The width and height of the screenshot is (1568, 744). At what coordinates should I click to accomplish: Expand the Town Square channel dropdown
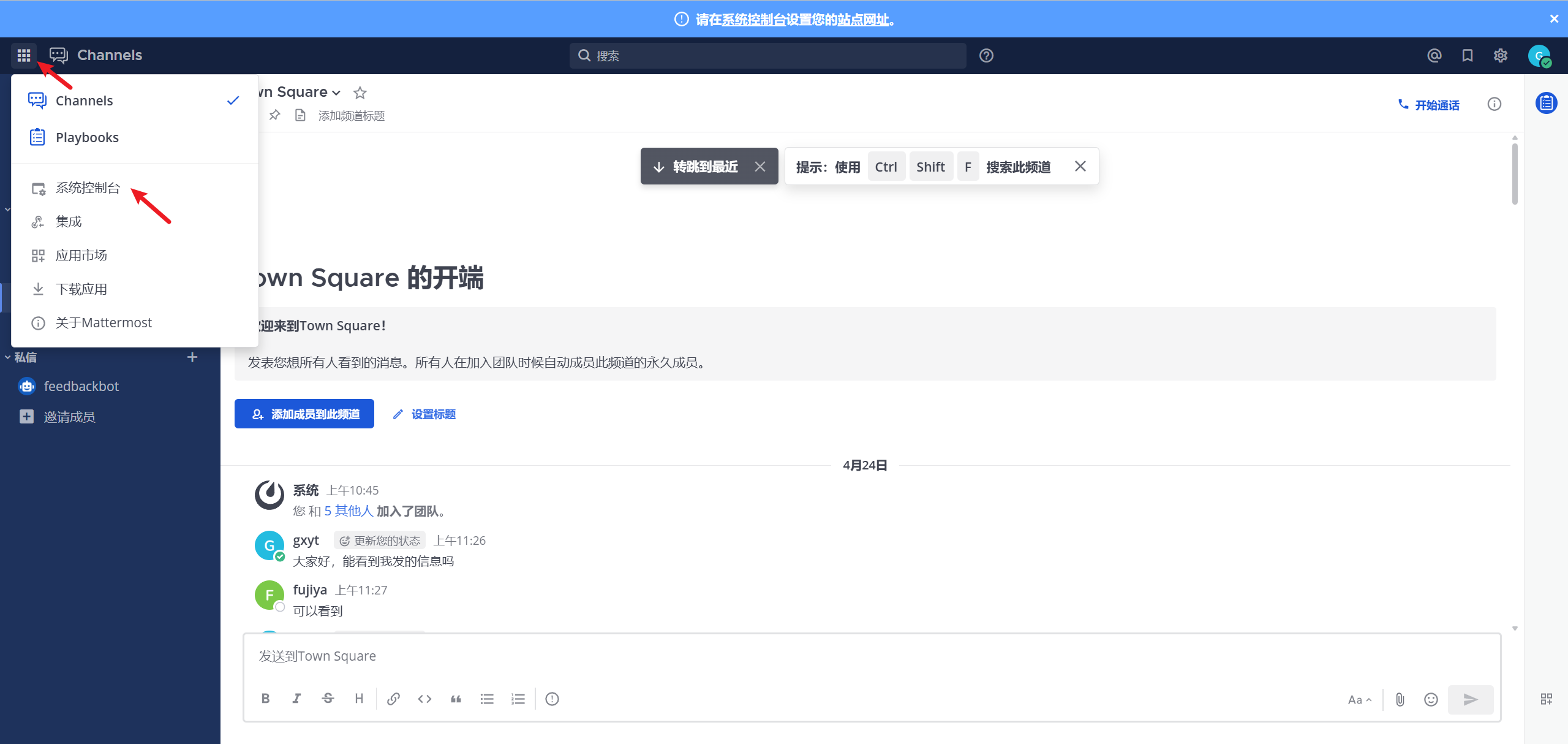336,93
